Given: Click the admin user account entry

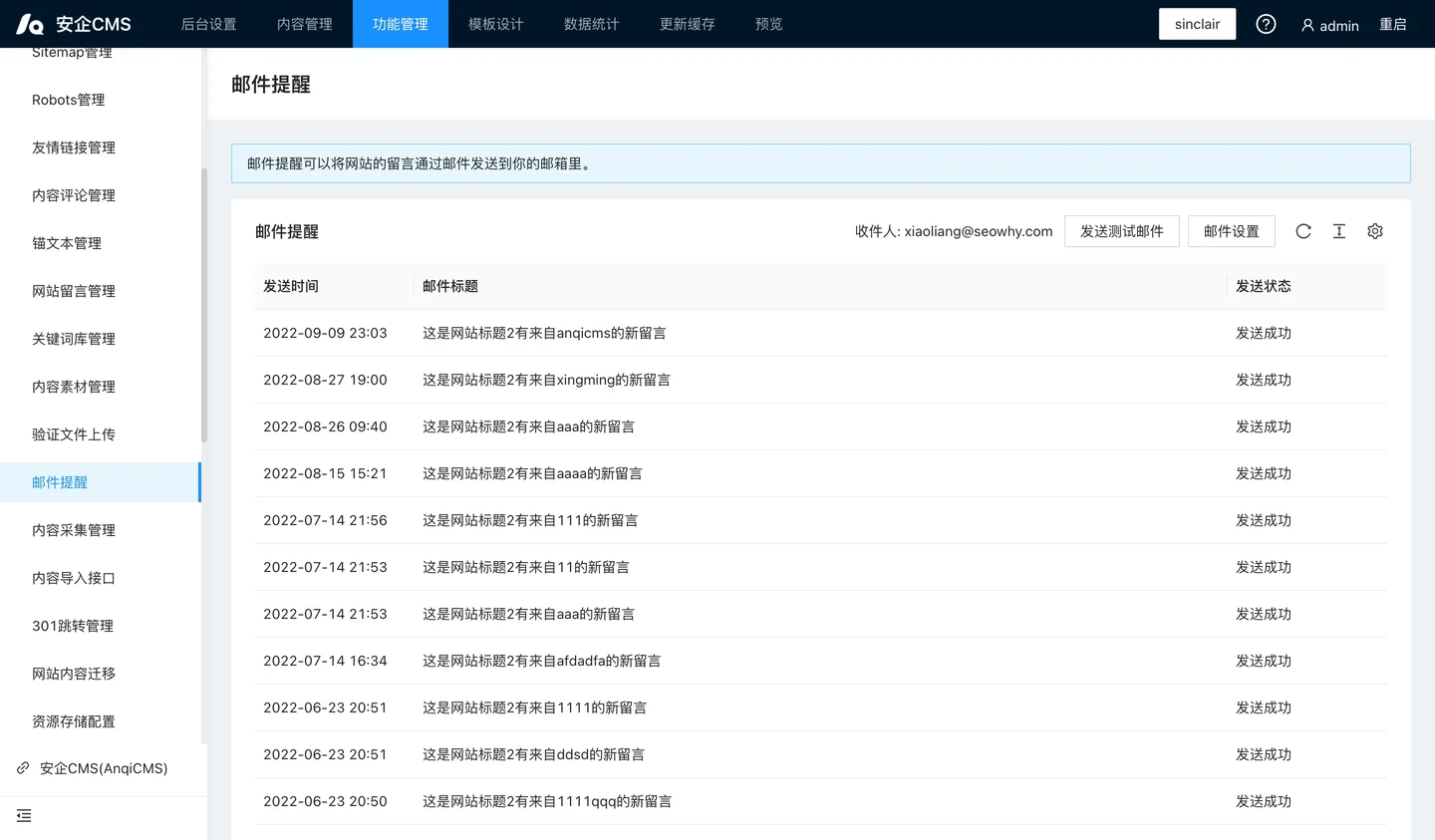Looking at the screenshot, I should 1329,25.
